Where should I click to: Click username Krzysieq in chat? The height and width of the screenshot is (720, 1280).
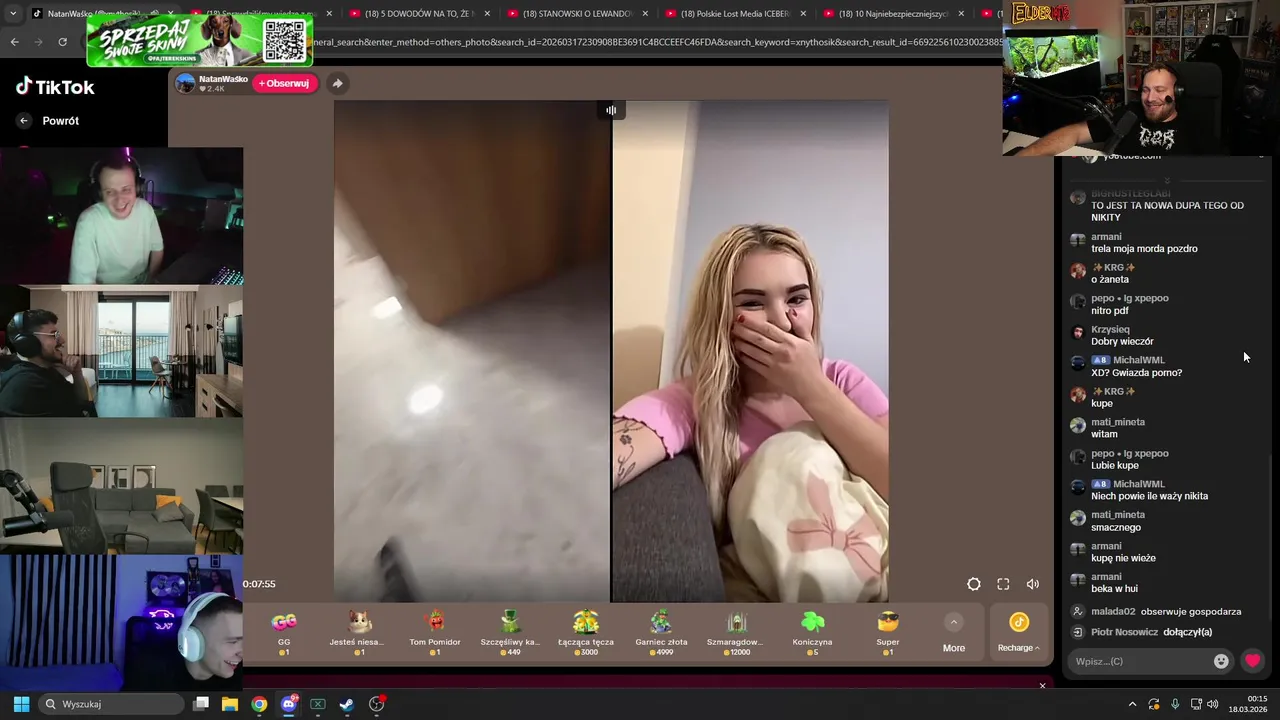1110,329
